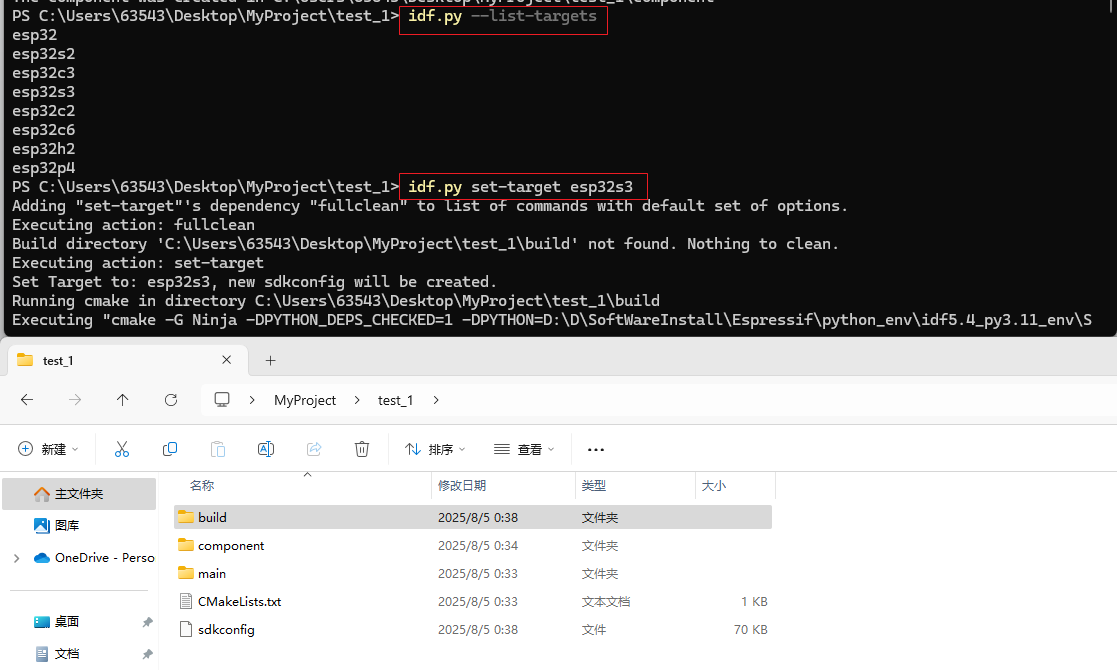Image resolution: width=1117 pixels, height=670 pixels.
Task: Click the Share icon in toolbar
Action: [x=314, y=449]
